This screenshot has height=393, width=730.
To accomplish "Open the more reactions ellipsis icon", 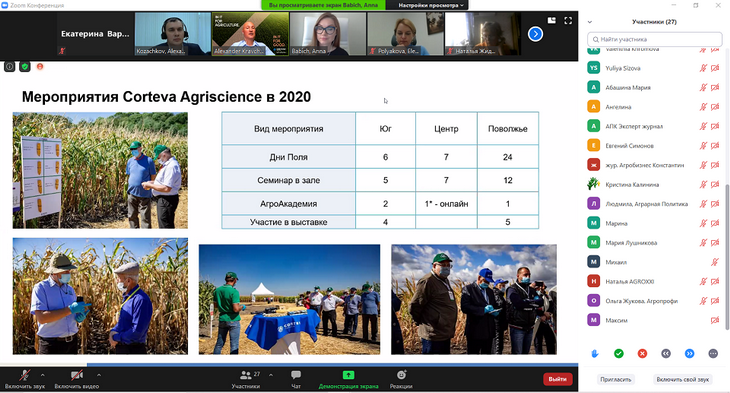I will (713, 354).
